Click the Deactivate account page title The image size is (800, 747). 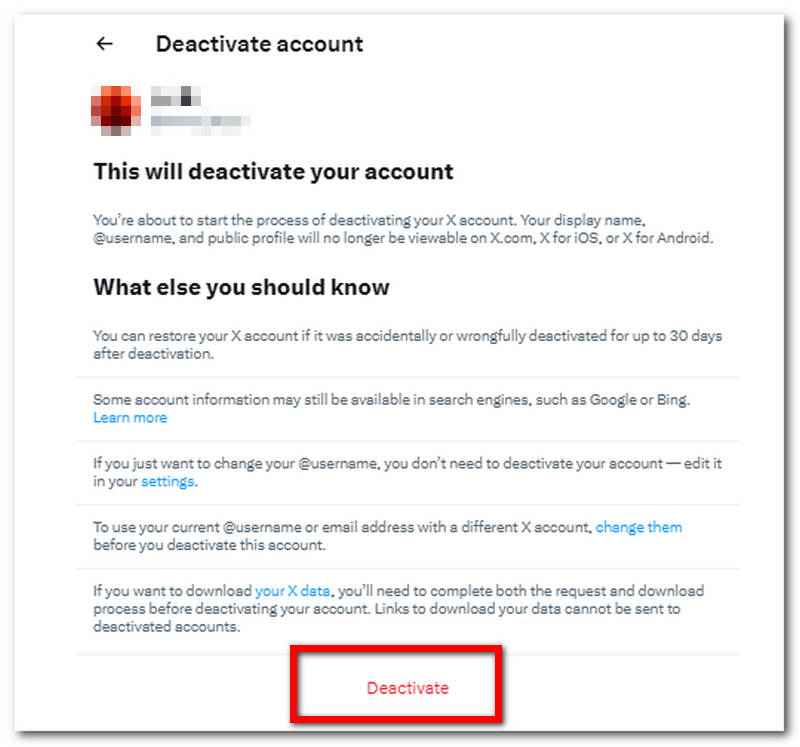pos(259,44)
